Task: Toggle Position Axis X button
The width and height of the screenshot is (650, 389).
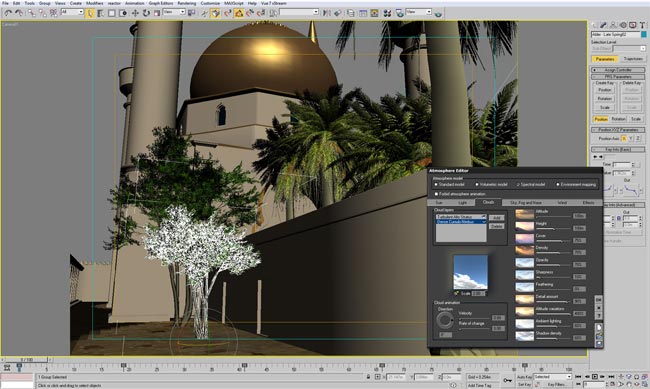Action: point(623,139)
